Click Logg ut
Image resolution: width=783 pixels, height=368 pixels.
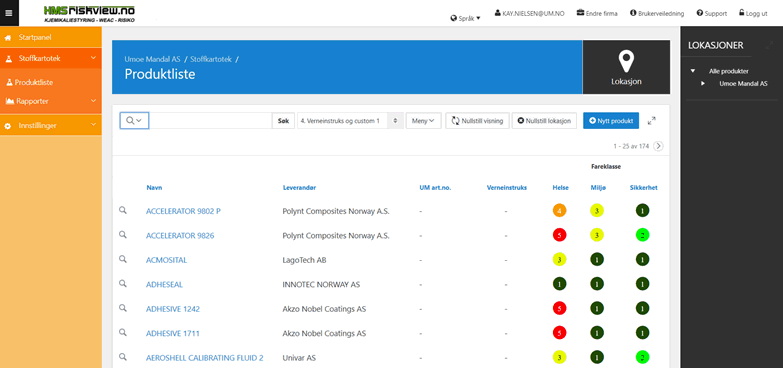click(x=753, y=13)
